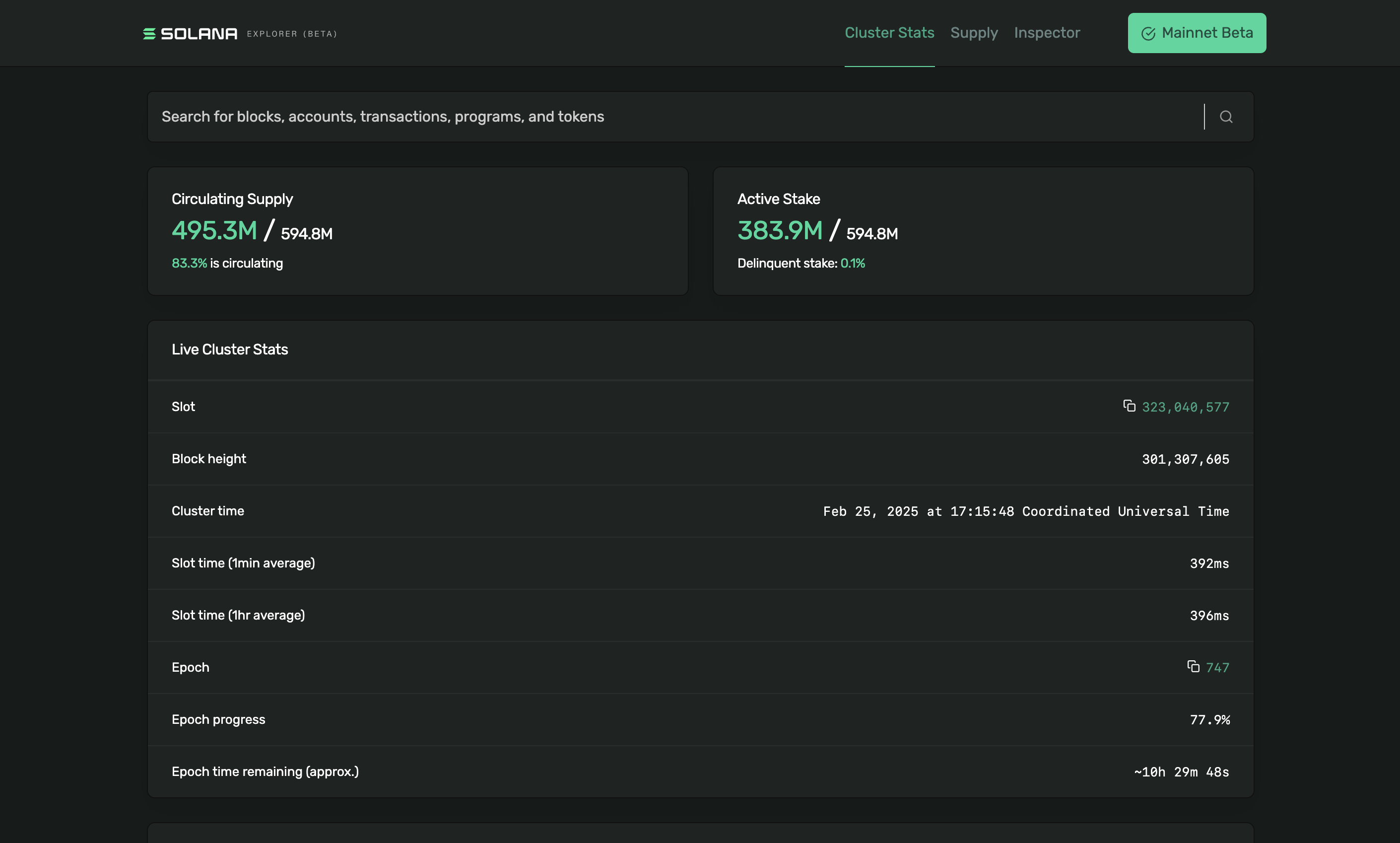Open slot 323,040,577 link
The width and height of the screenshot is (1400, 843).
1186,407
